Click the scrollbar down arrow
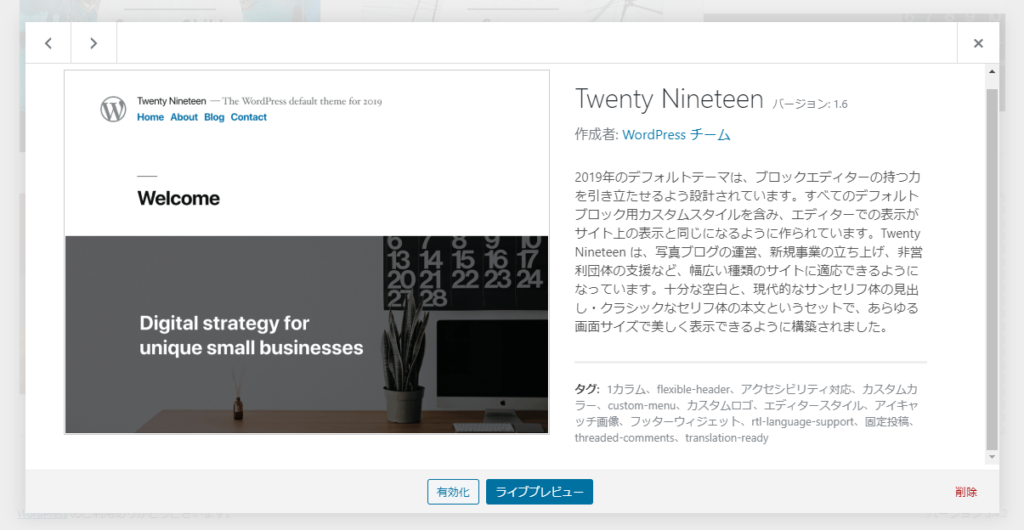The image size is (1024, 530). tap(992, 457)
